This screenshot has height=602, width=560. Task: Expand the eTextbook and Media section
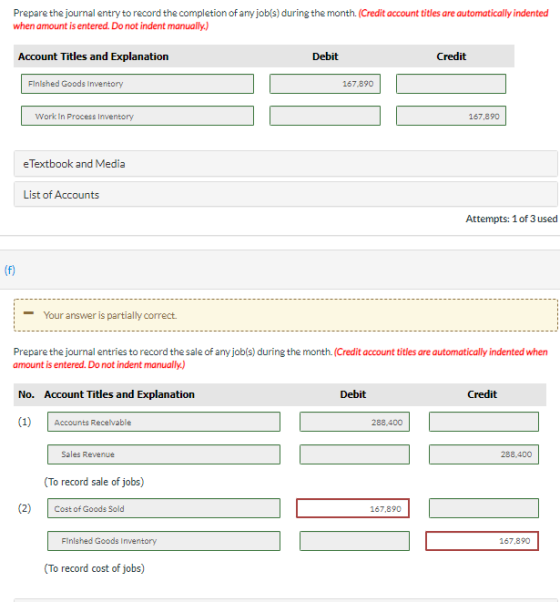286,164
